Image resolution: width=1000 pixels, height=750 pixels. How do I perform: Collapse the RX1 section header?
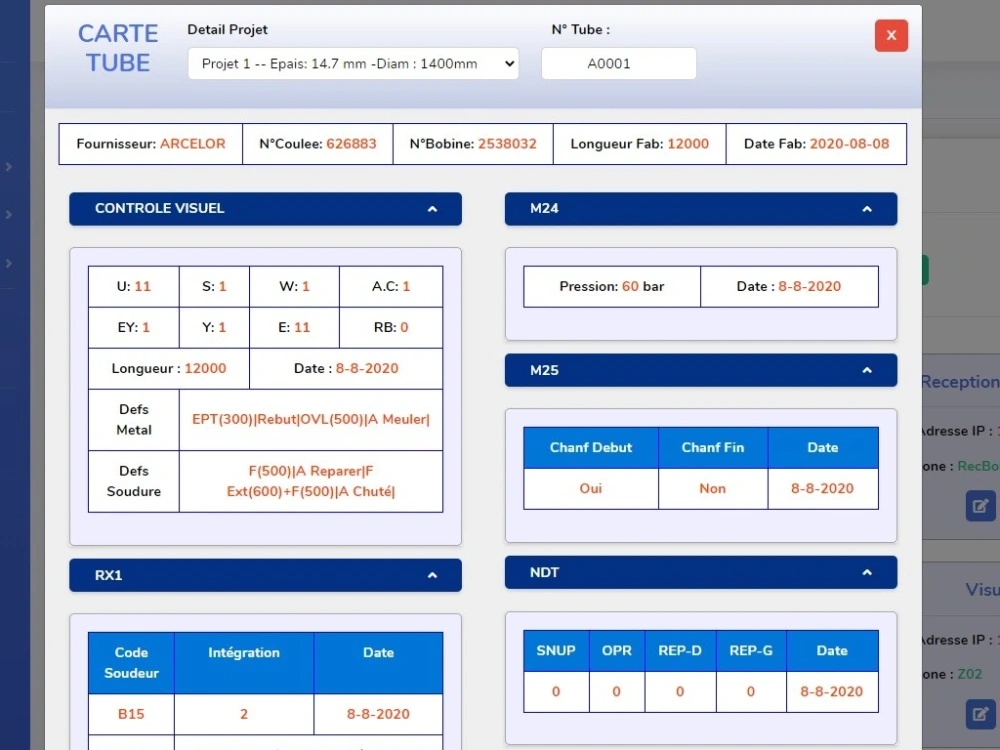pos(265,575)
